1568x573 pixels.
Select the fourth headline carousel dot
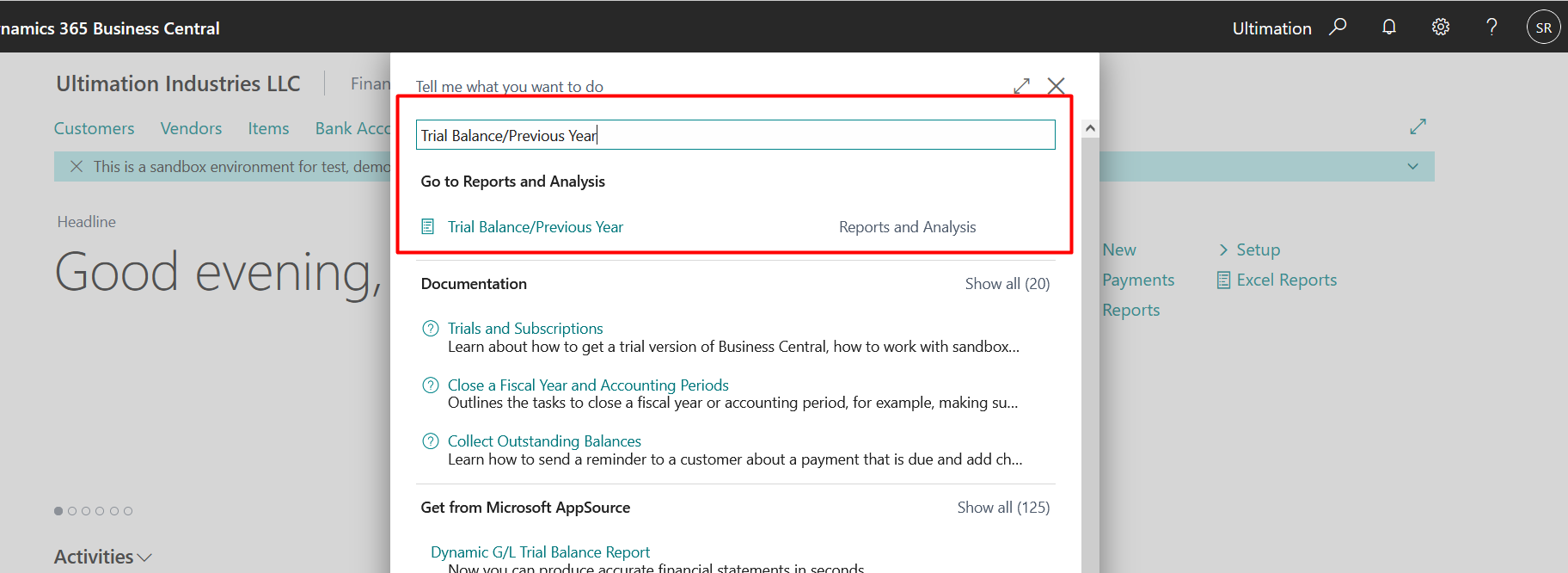click(100, 511)
